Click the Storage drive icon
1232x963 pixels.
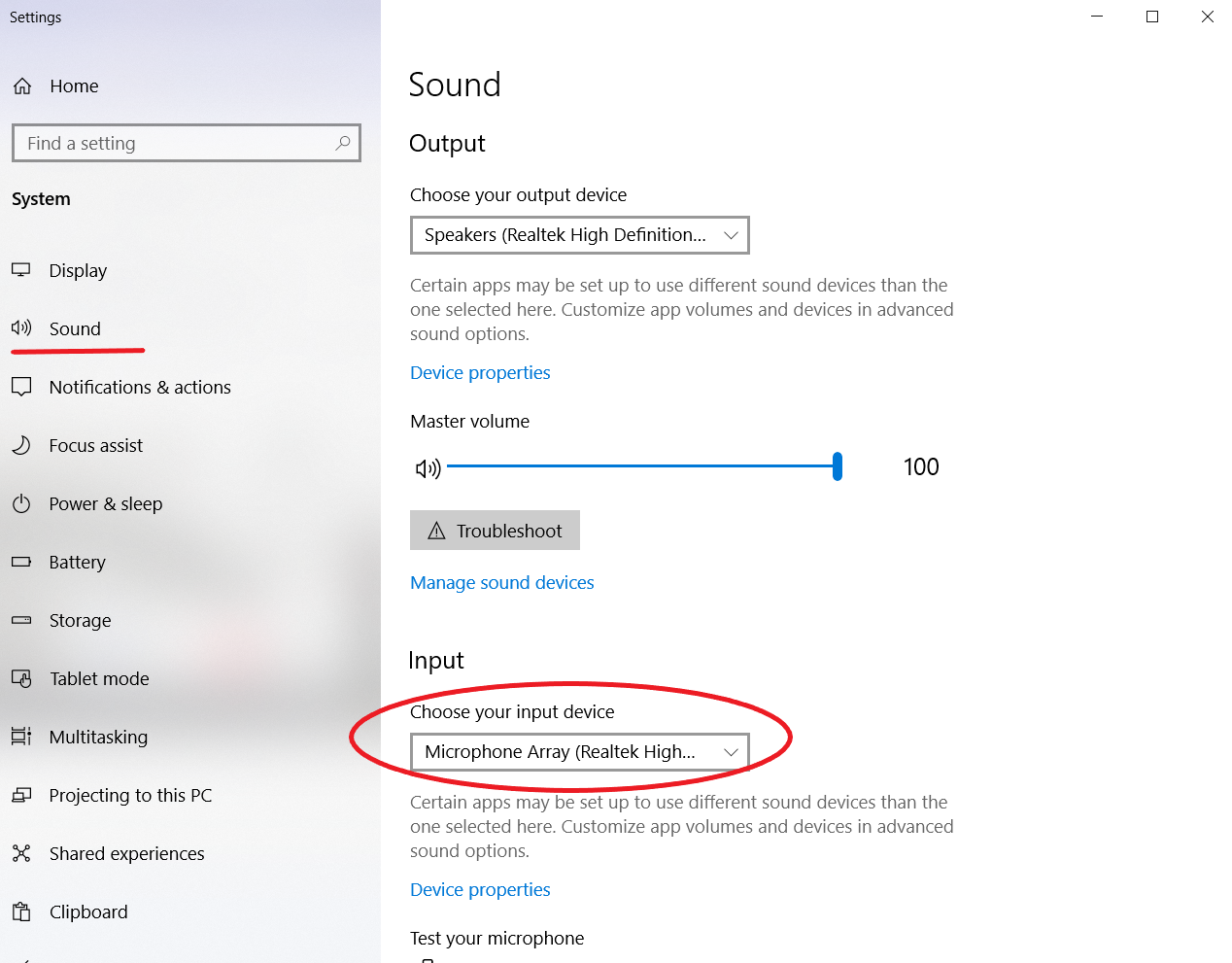coord(21,620)
